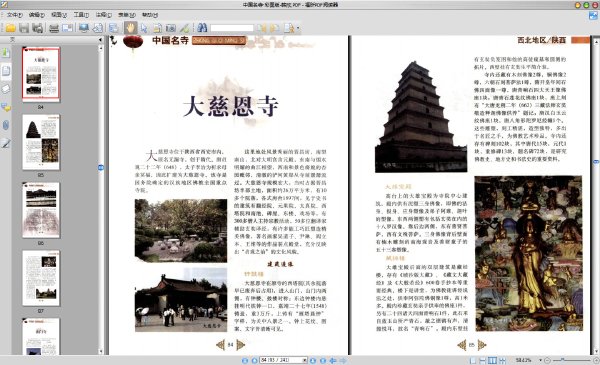Select the arrow Select tool
Viewport: 600px width, 365px height.
(x=144, y=28)
